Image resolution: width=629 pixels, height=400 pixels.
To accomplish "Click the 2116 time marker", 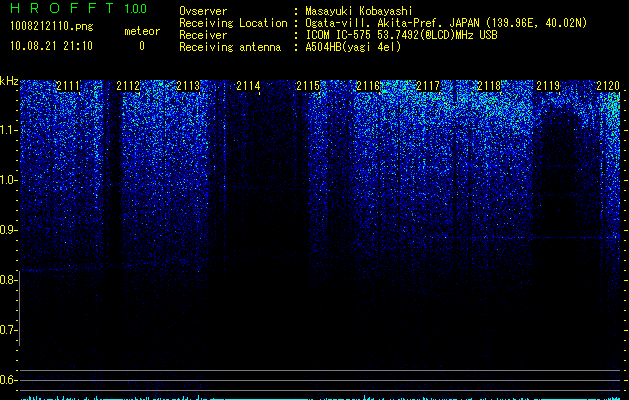I will coord(368,86).
